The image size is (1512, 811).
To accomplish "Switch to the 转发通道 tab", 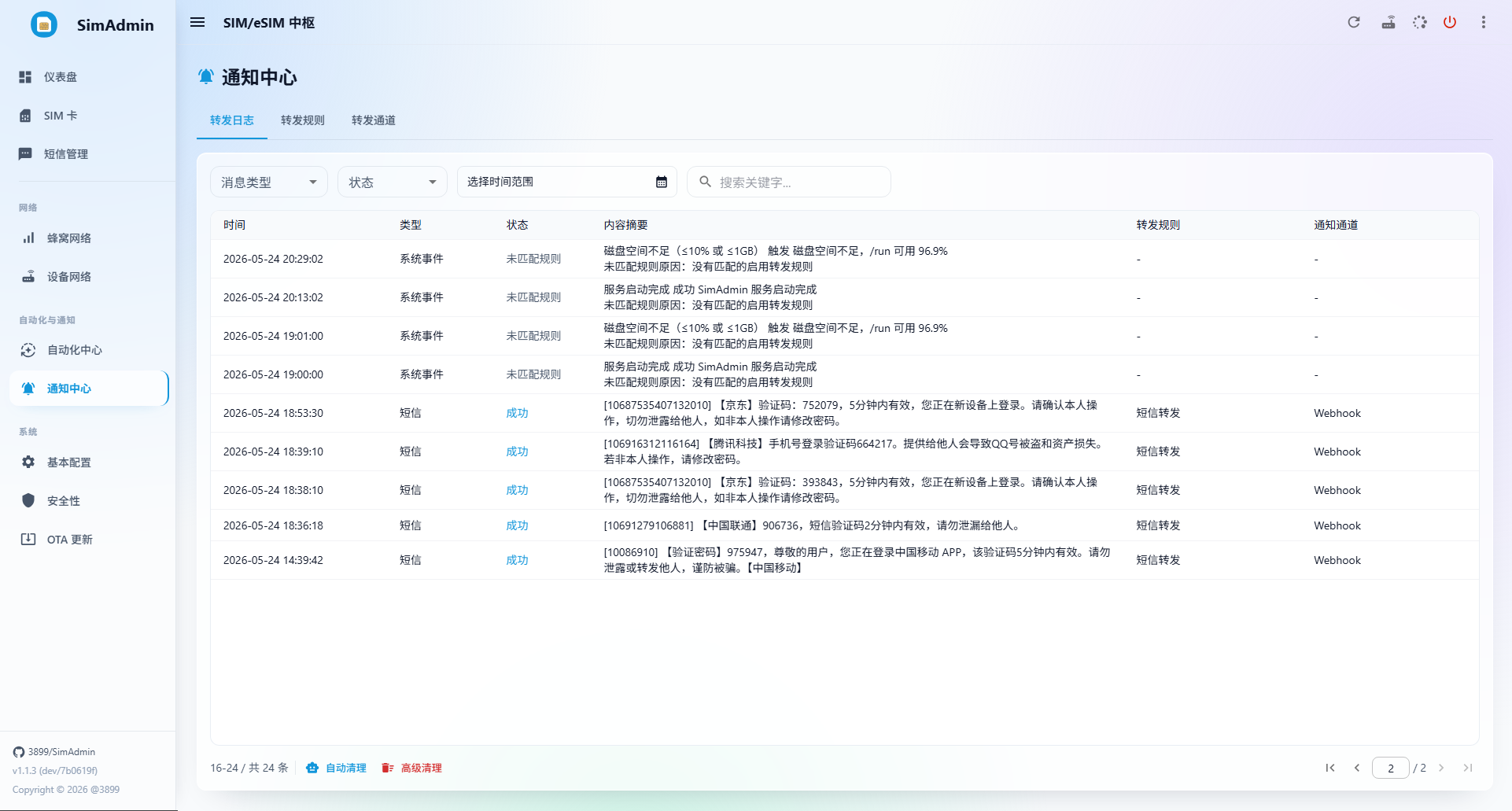I will click(374, 120).
